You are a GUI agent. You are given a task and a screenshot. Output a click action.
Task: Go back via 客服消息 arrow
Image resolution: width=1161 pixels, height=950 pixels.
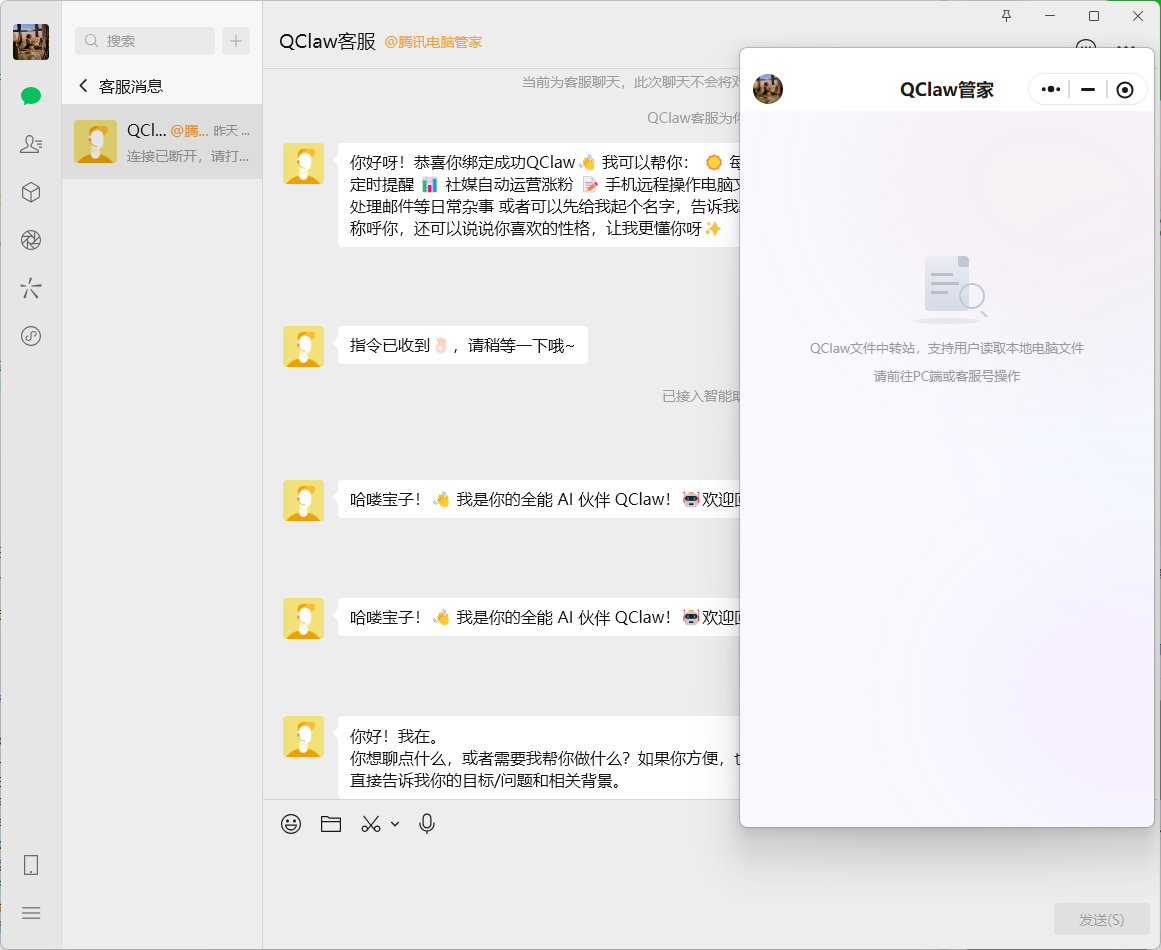(83, 86)
